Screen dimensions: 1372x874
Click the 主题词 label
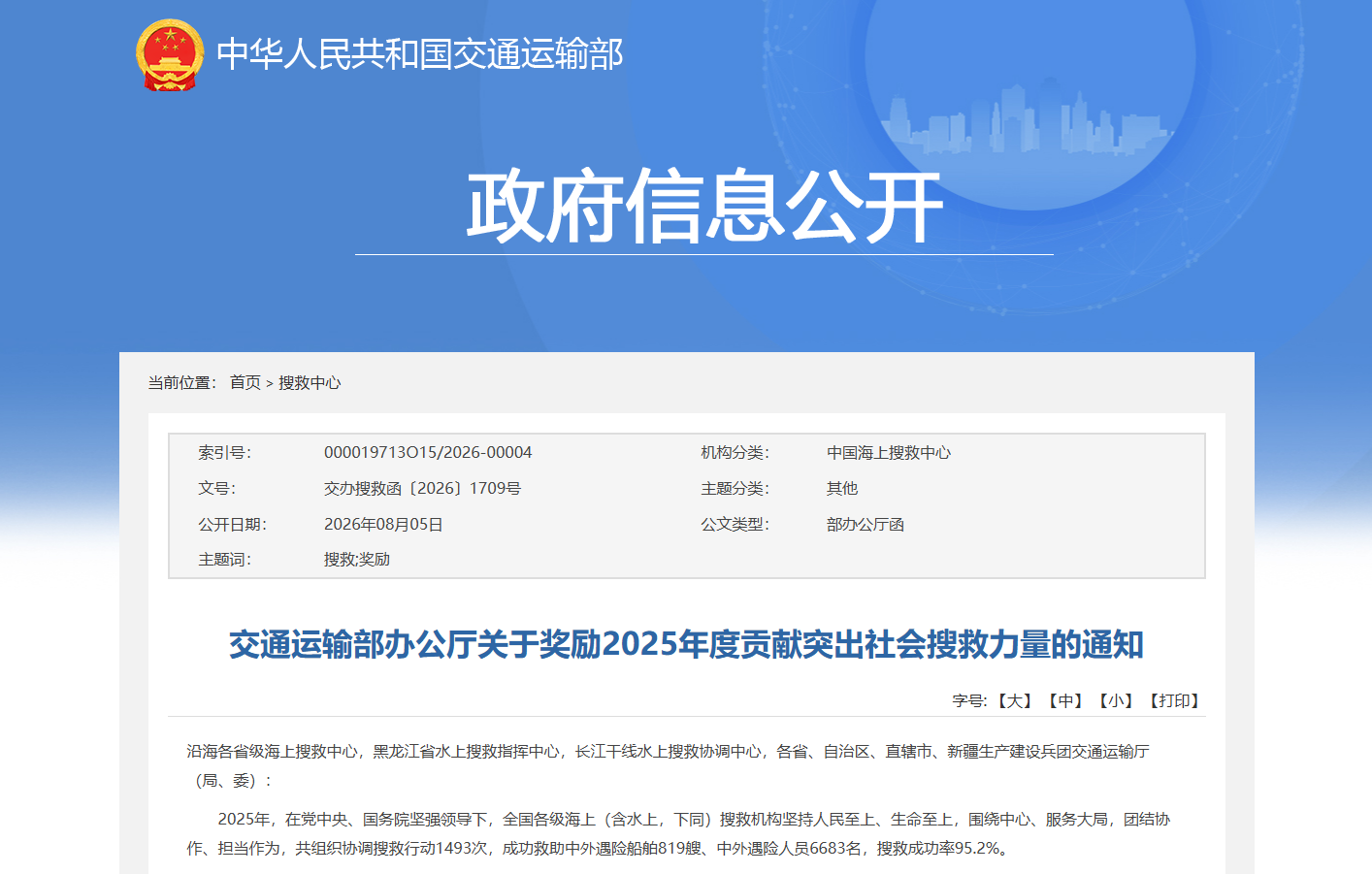(225, 560)
